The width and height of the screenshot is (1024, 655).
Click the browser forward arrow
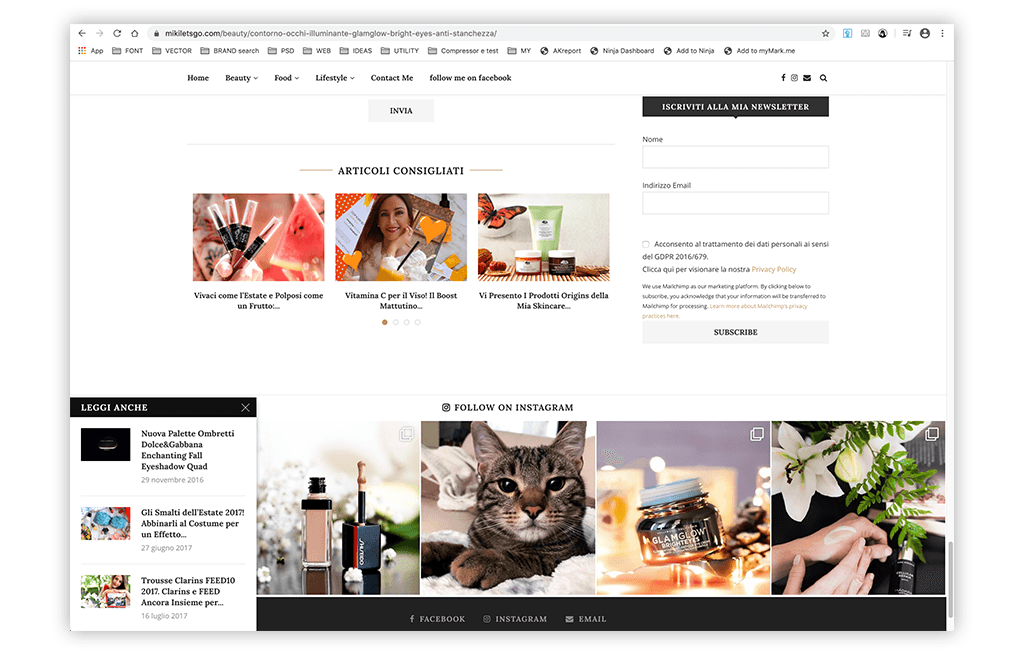click(99, 33)
